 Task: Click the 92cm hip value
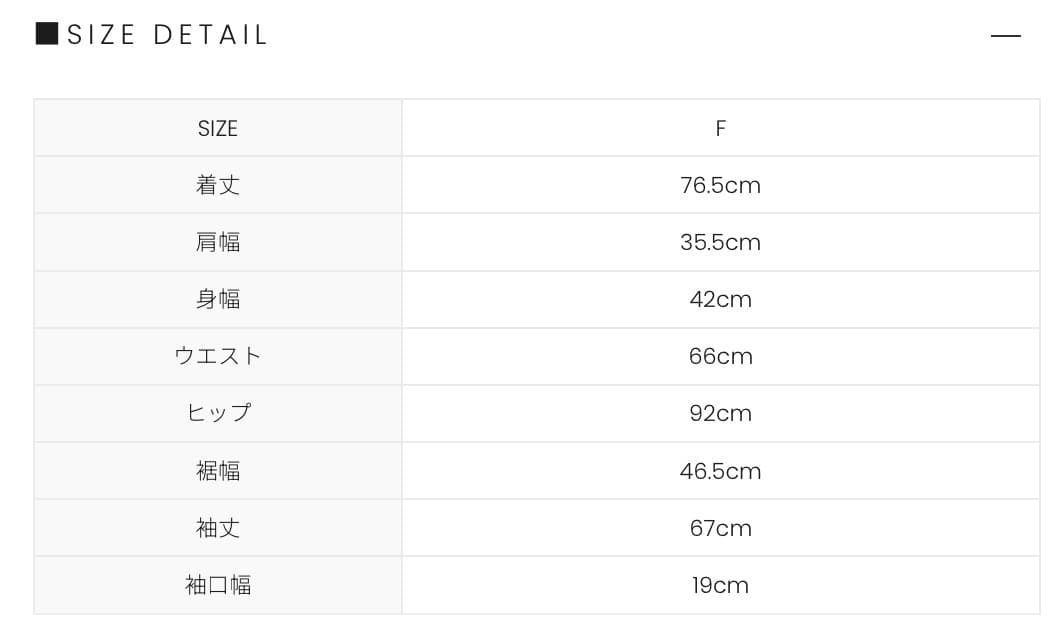[720, 414]
